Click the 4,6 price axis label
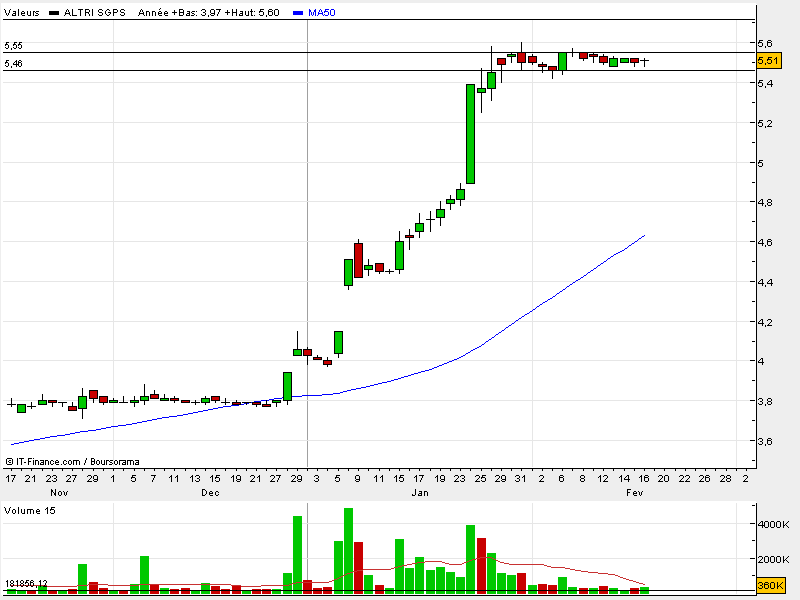800x600 pixels. (765, 242)
